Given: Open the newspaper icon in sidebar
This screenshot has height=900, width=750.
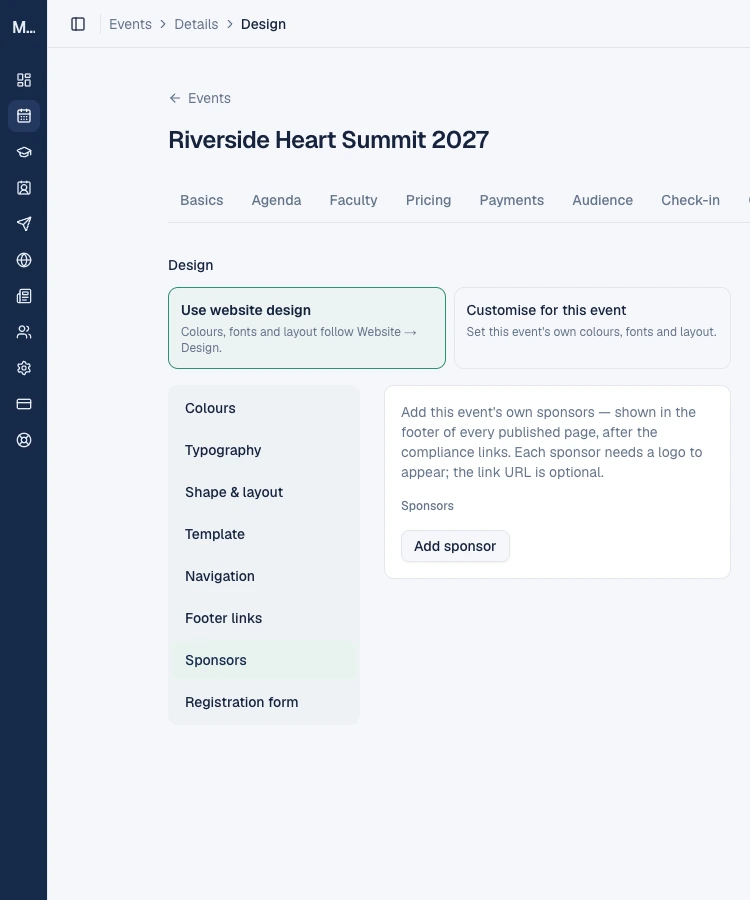Looking at the screenshot, I should click(x=24, y=296).
